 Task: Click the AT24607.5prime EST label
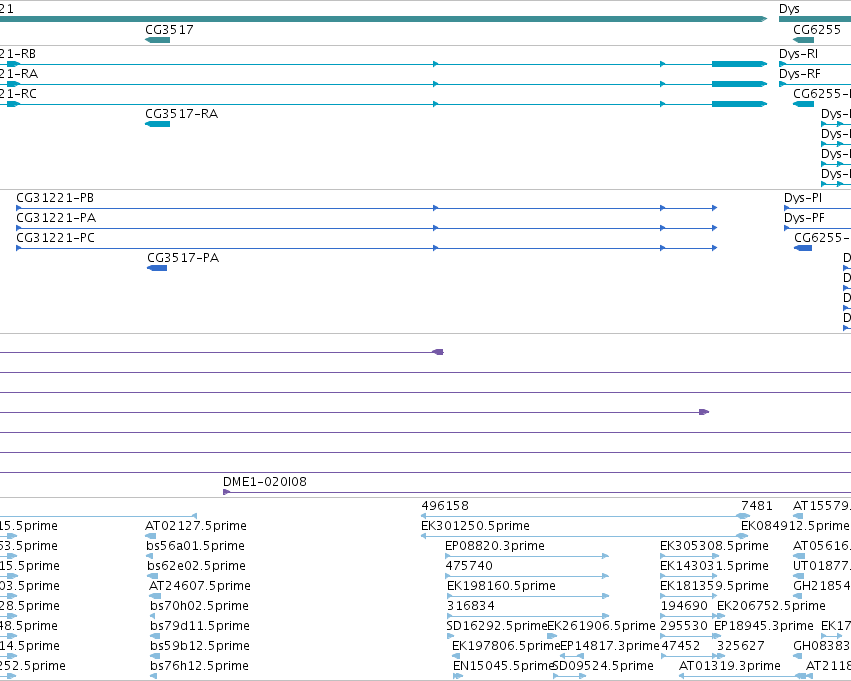coord(200,586)
